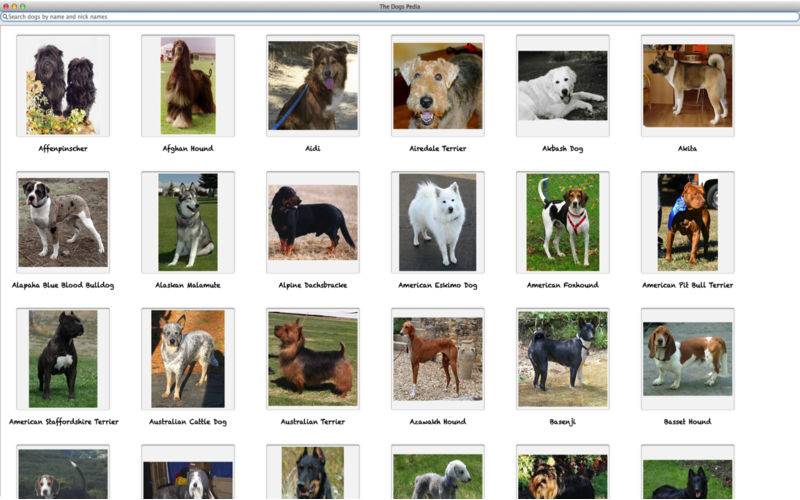Select the Basenji dog image

click(562, 358)
